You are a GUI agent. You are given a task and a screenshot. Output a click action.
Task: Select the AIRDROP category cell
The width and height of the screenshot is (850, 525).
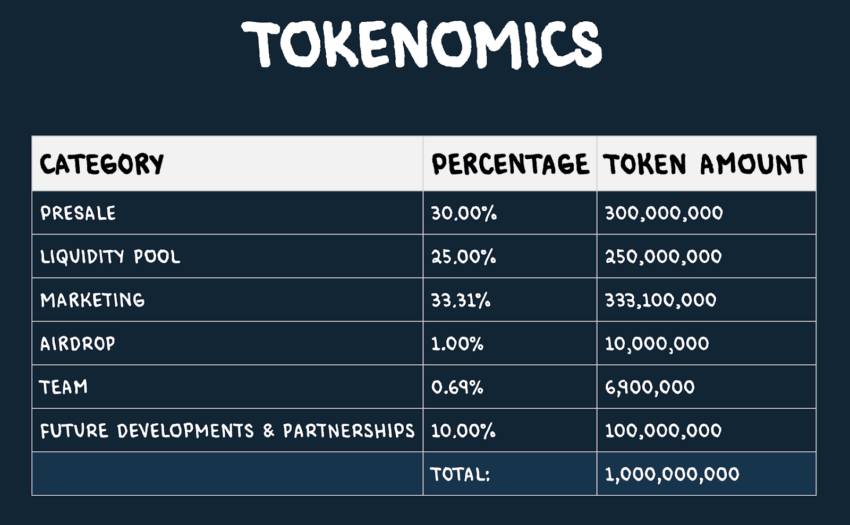(227, 343)
